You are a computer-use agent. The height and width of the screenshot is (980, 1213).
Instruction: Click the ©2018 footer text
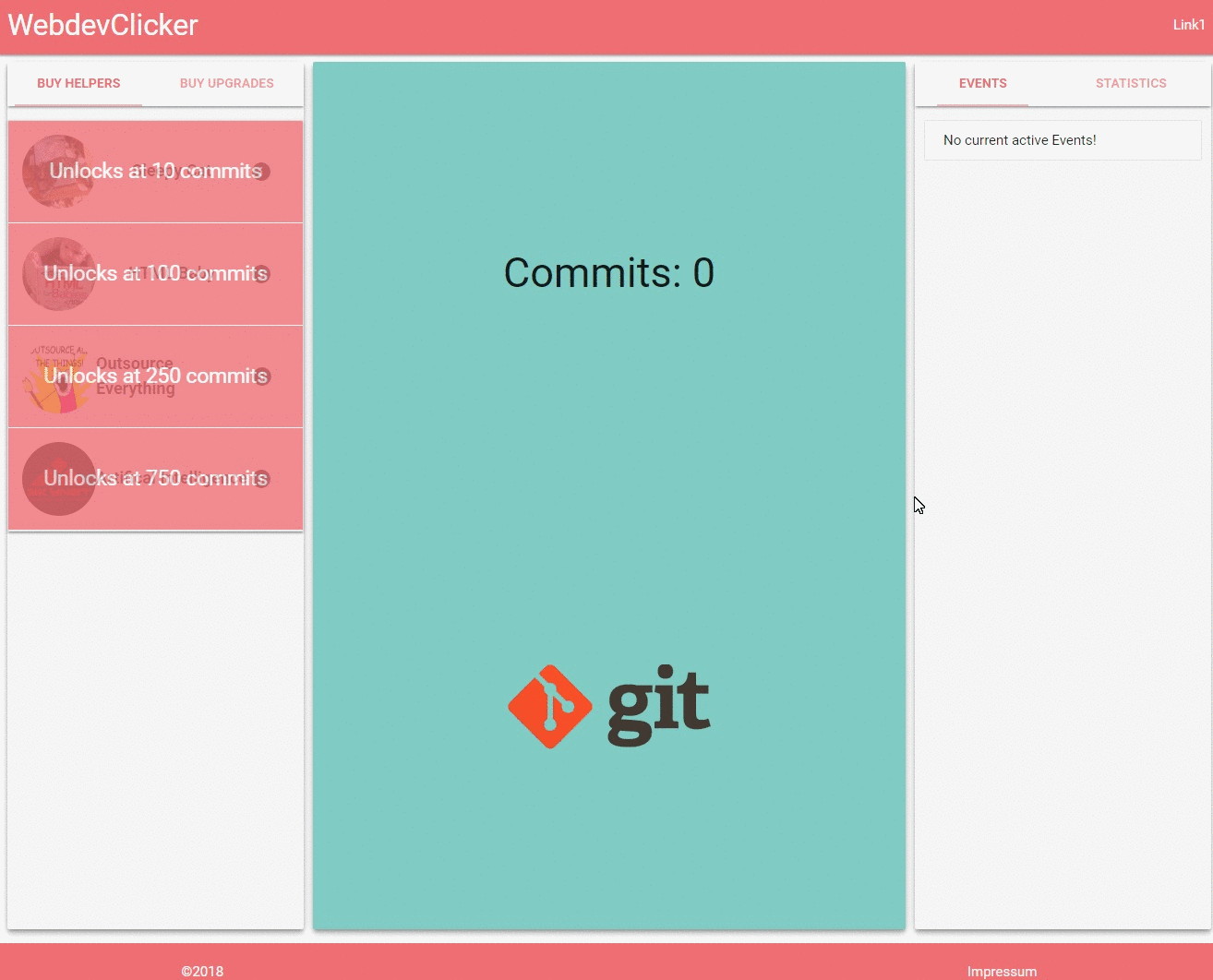202,971
